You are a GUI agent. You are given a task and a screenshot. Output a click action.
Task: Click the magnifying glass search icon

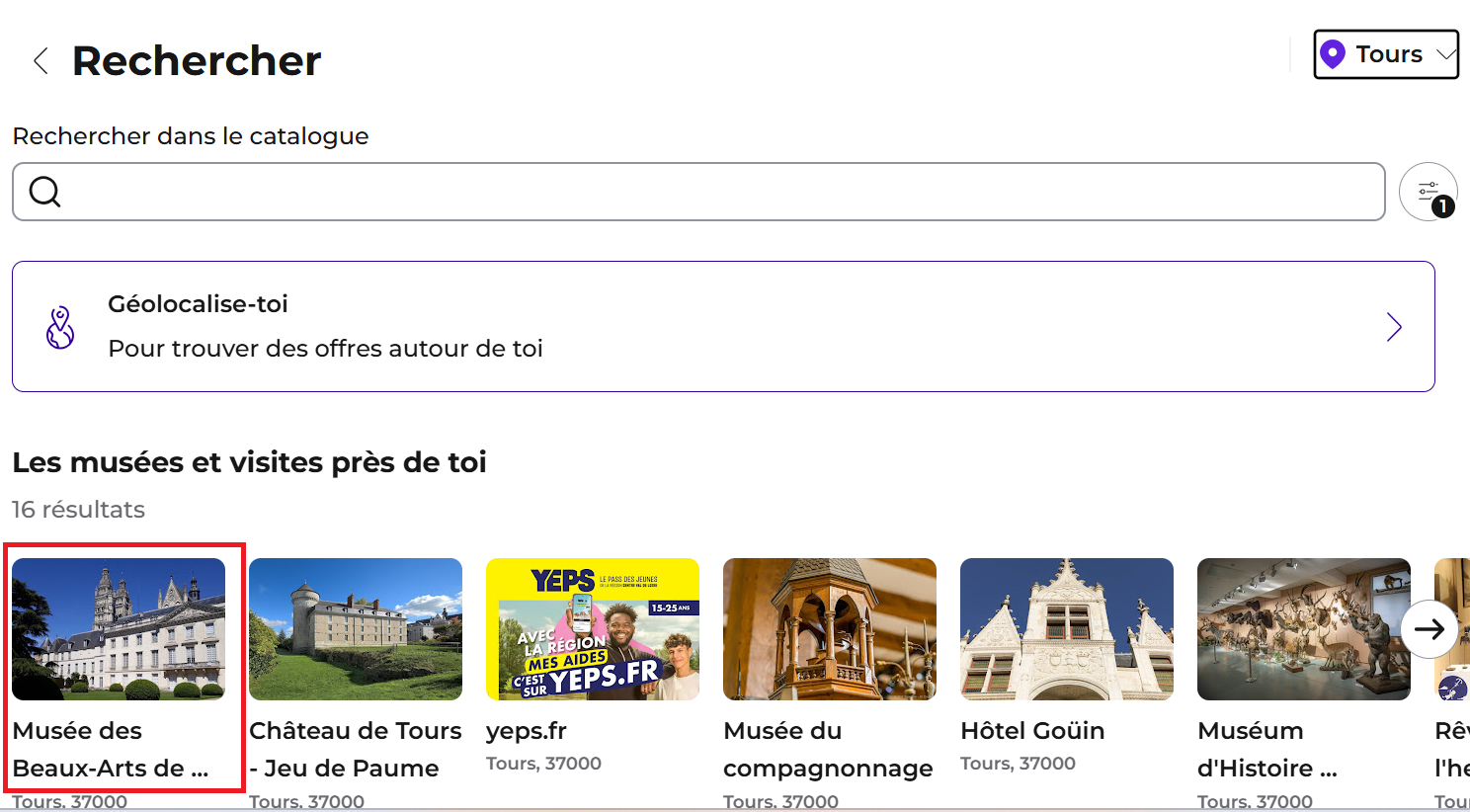[45, 192]
